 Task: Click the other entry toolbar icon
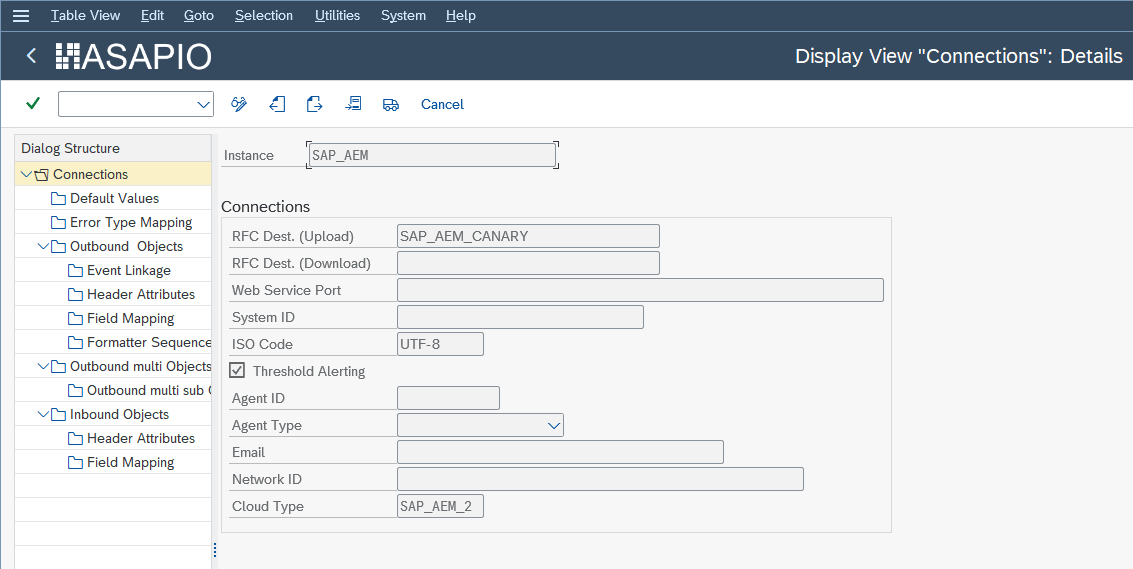point(353,104)
